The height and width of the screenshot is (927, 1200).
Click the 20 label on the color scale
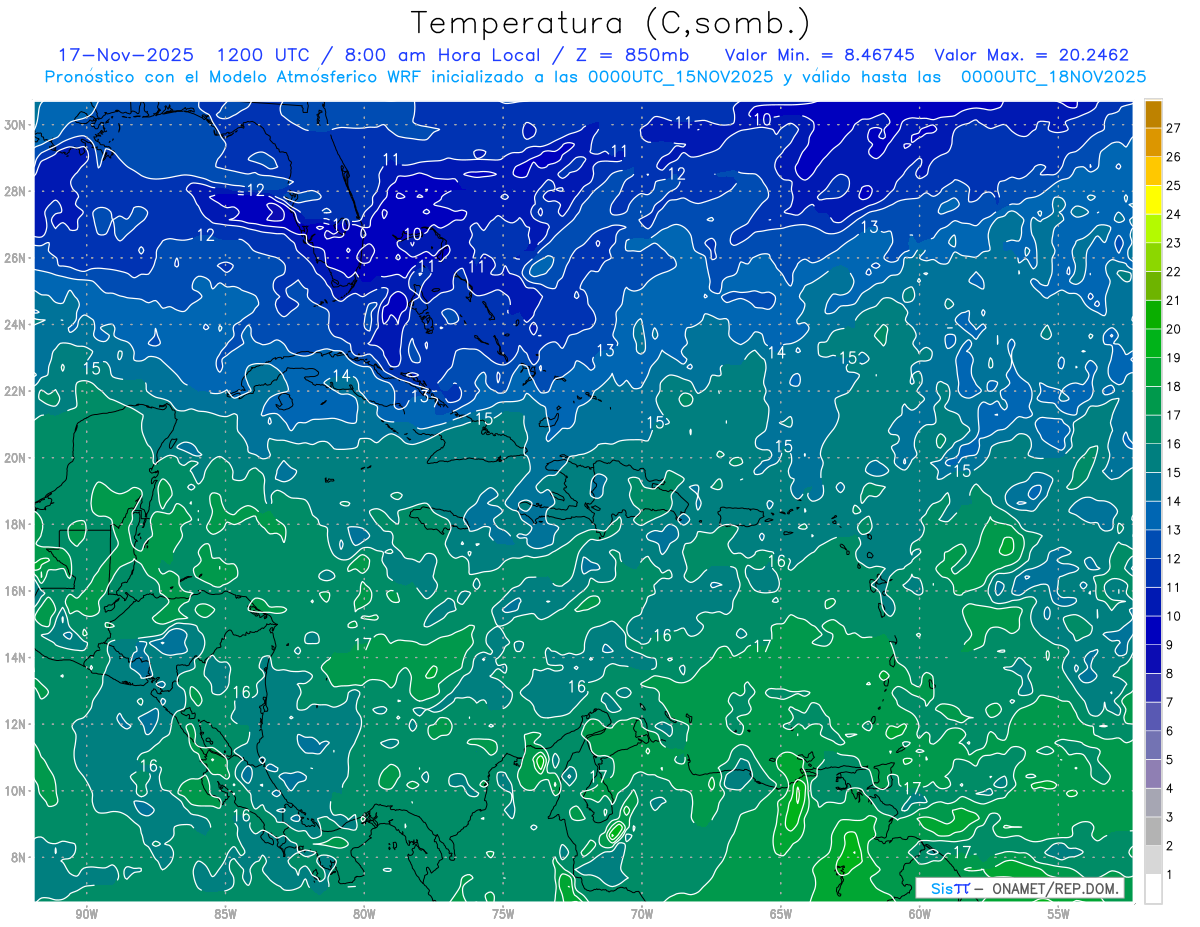1174,329
